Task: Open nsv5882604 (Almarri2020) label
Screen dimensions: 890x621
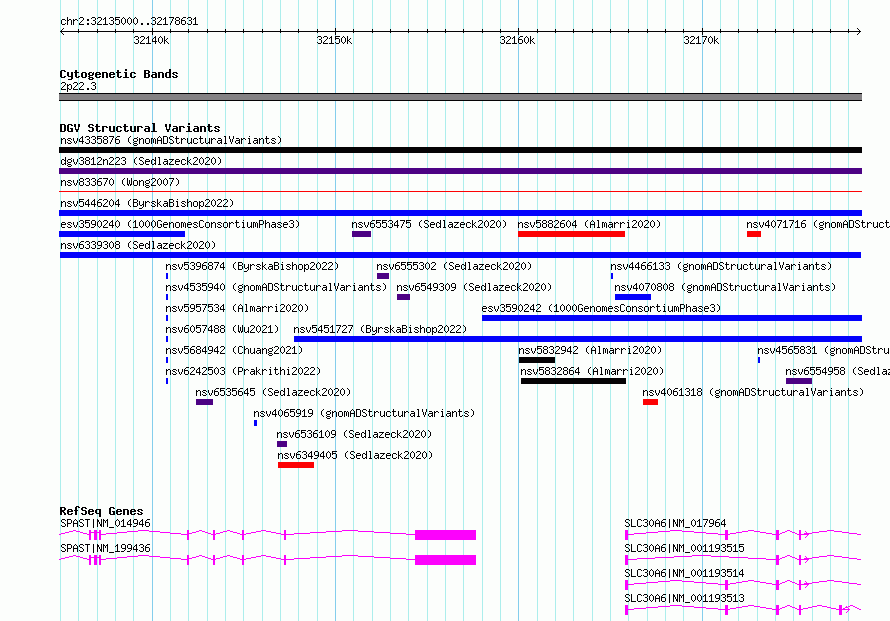Action: 589,224
